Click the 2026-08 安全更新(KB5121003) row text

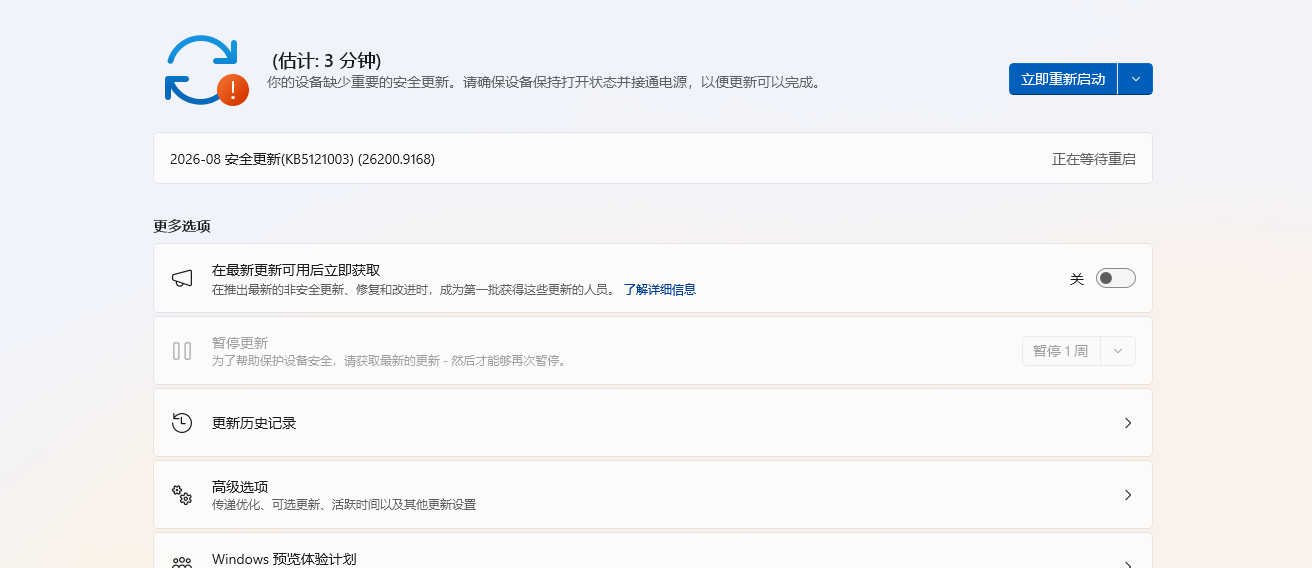(x=302, y=159)
